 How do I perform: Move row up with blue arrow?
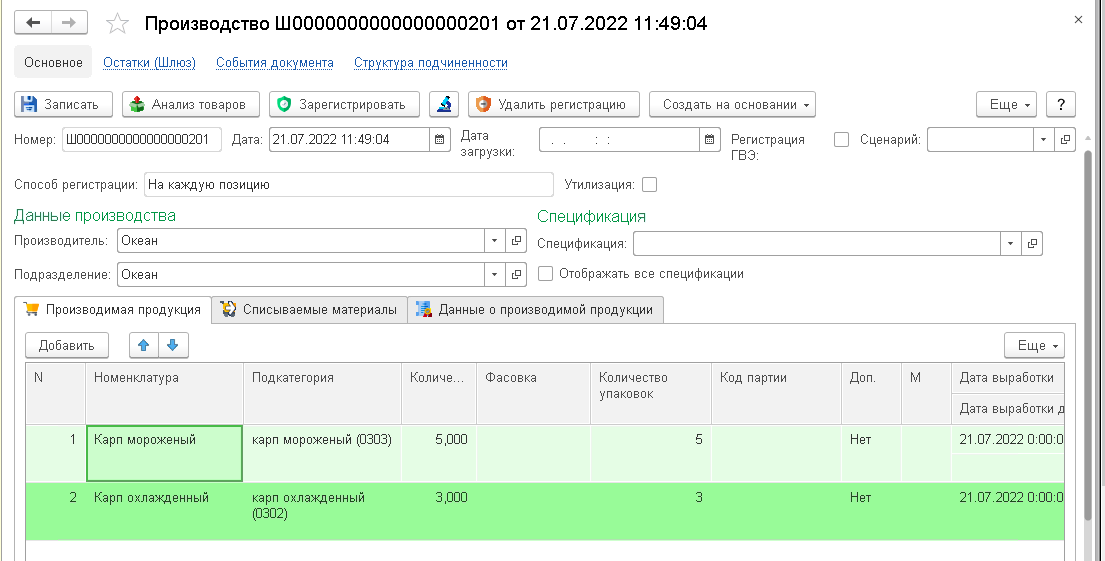(x=144, y=345)
